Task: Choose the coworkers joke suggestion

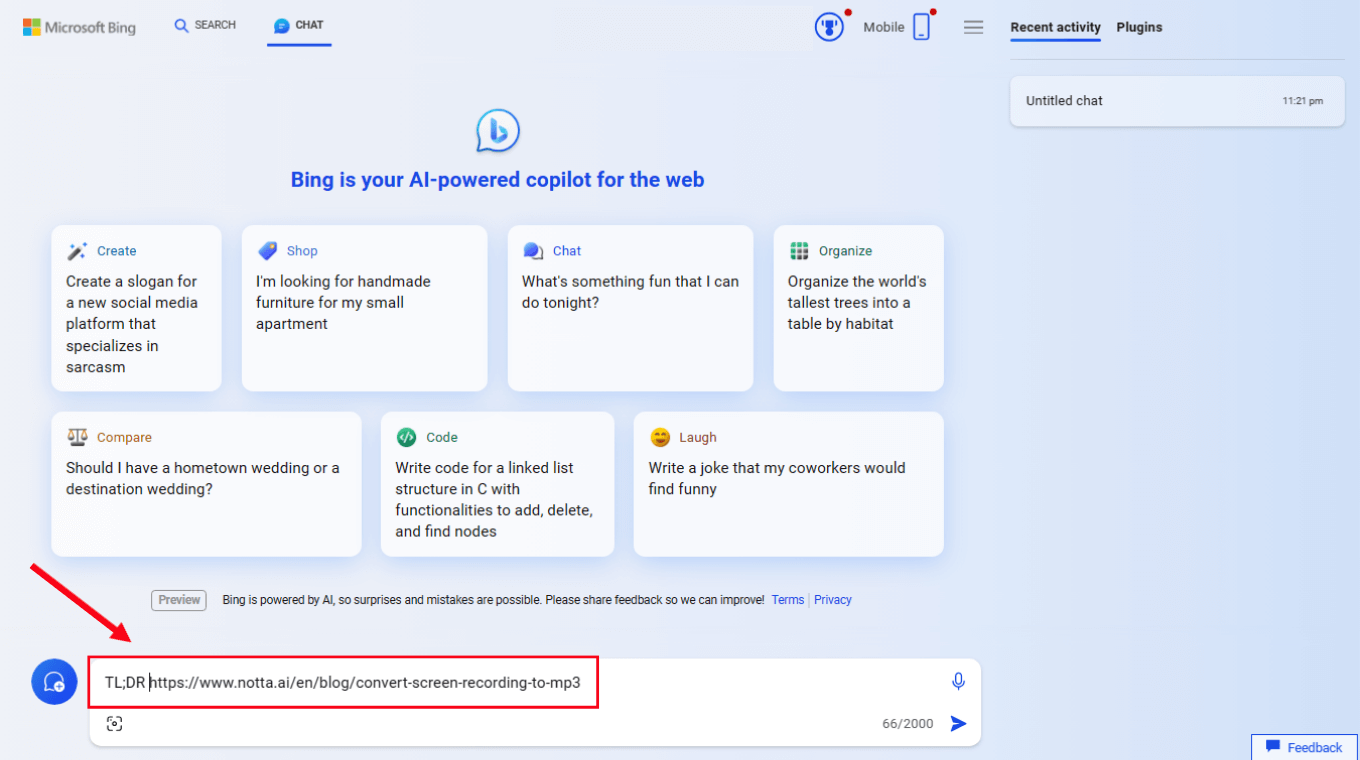Action: [x=788, y=484]
